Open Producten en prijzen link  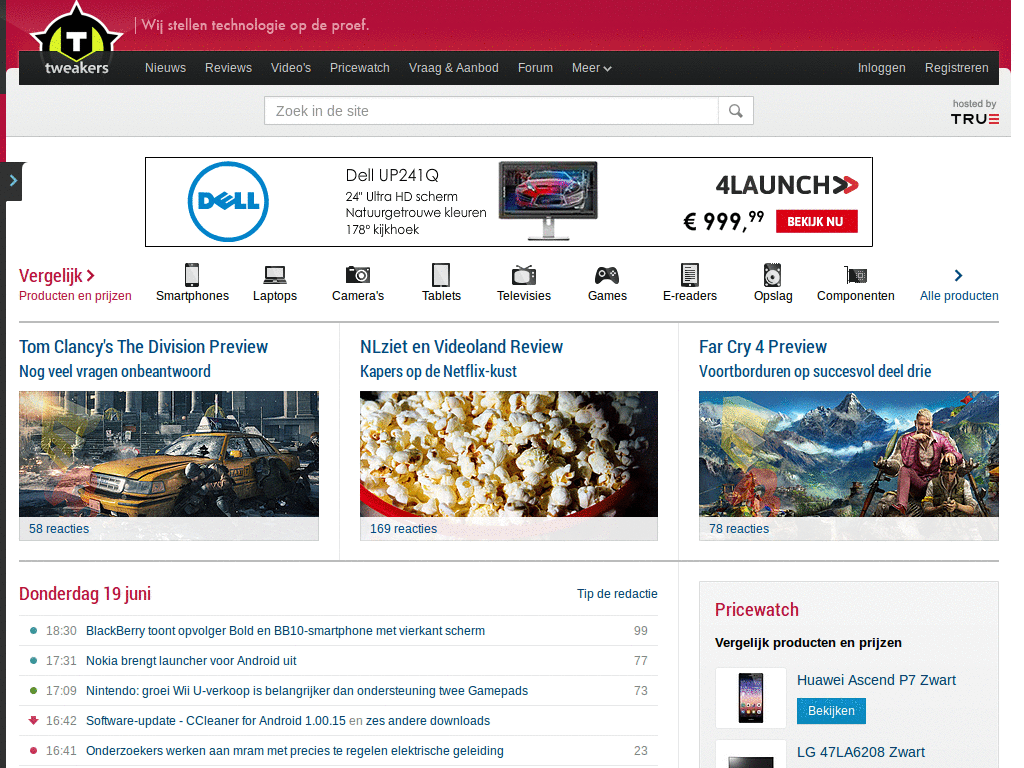click(x=75, y=296)
